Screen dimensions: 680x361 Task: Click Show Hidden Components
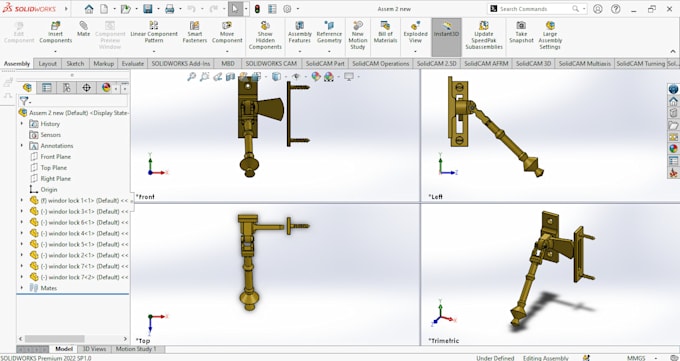pos(265,36)
